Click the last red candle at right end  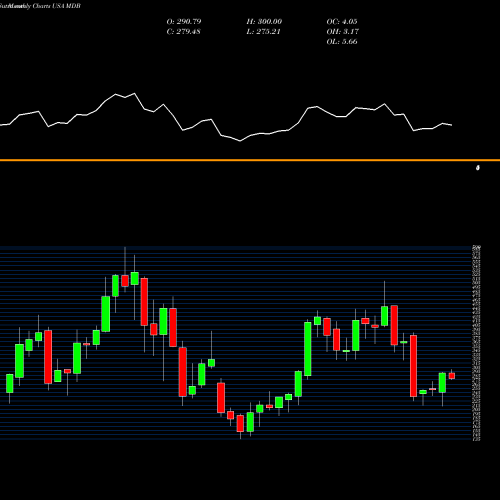(x=452, y=376)
